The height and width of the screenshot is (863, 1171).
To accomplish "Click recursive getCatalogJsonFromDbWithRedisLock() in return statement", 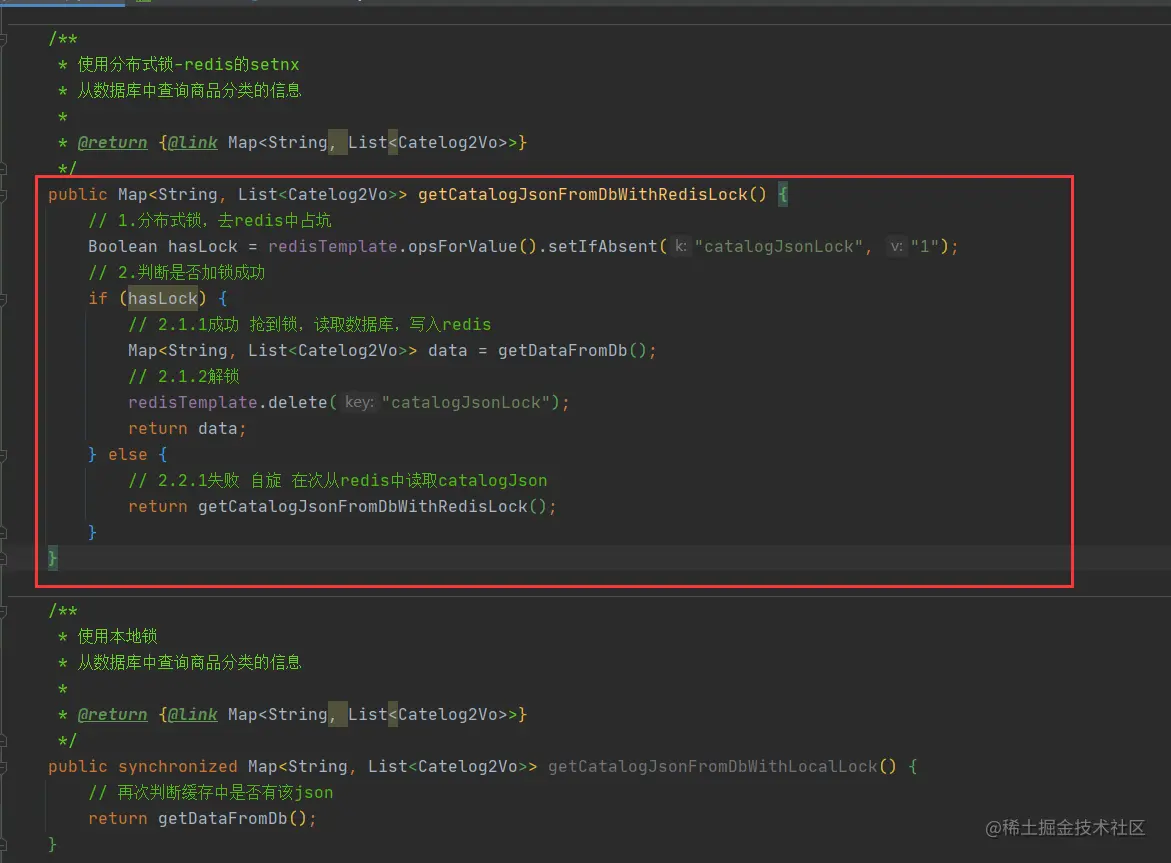I will pyautogui.click(x=373, y=507).
